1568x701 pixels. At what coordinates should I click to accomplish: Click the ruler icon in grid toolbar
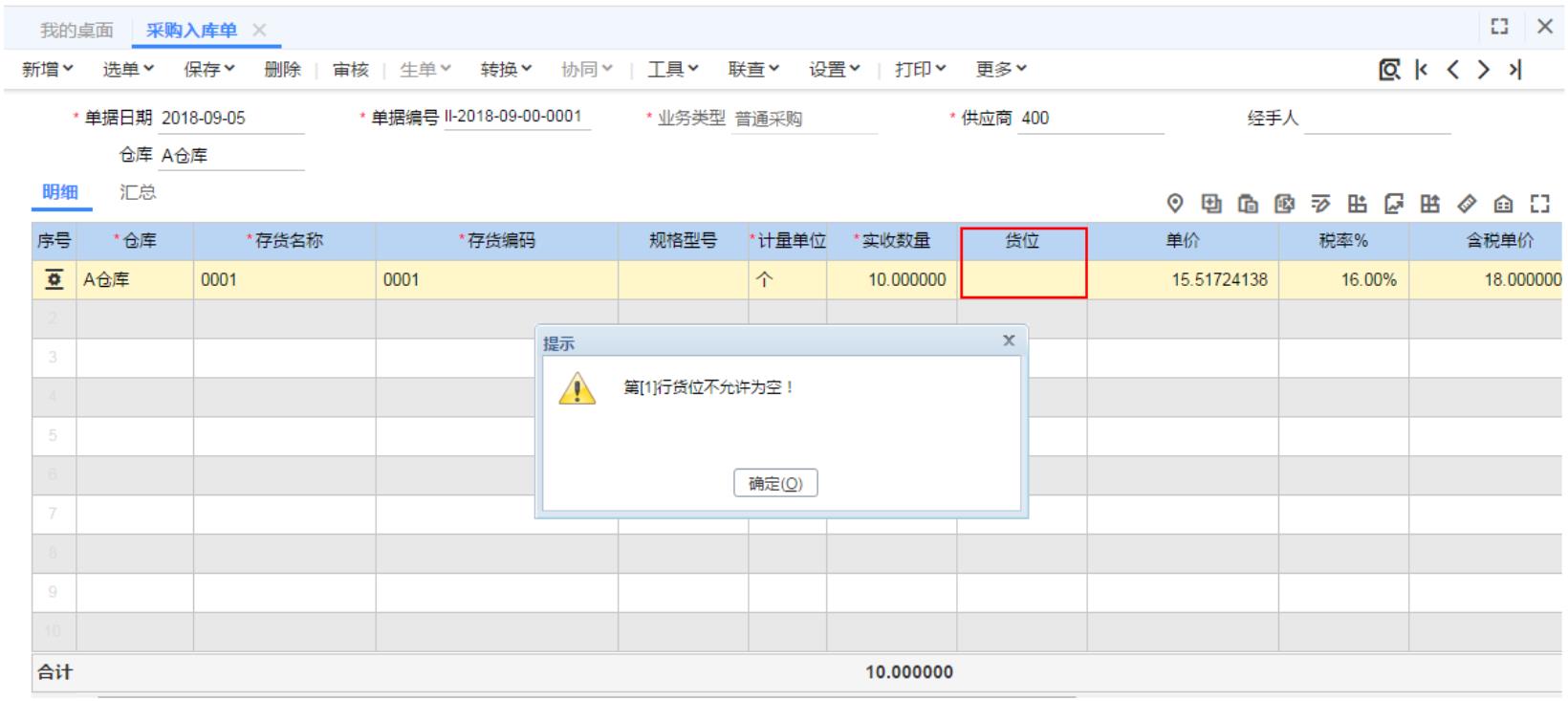pos(1467,203)
